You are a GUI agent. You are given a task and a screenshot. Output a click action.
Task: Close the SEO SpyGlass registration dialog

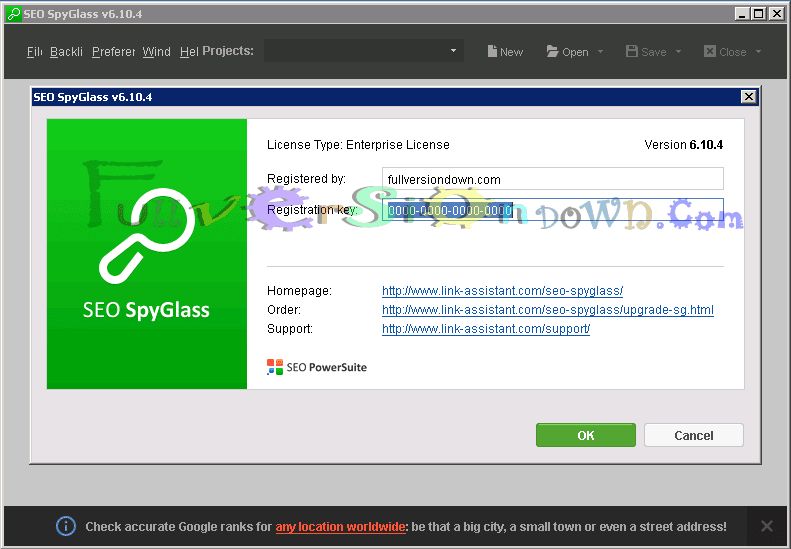tap(749, 96)
